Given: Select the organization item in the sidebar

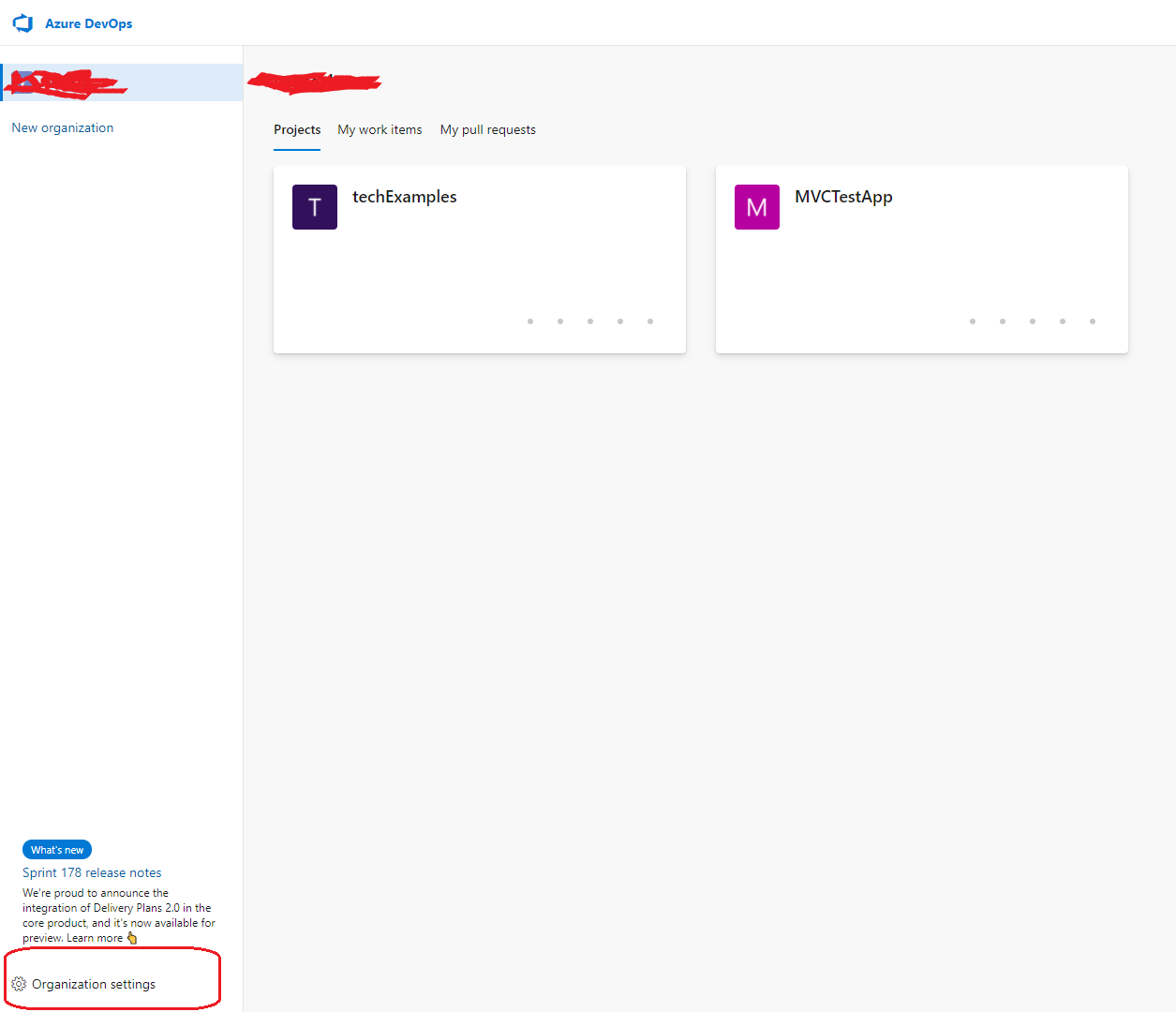Looking at the screenshot, I should click(x=122, y=82).
